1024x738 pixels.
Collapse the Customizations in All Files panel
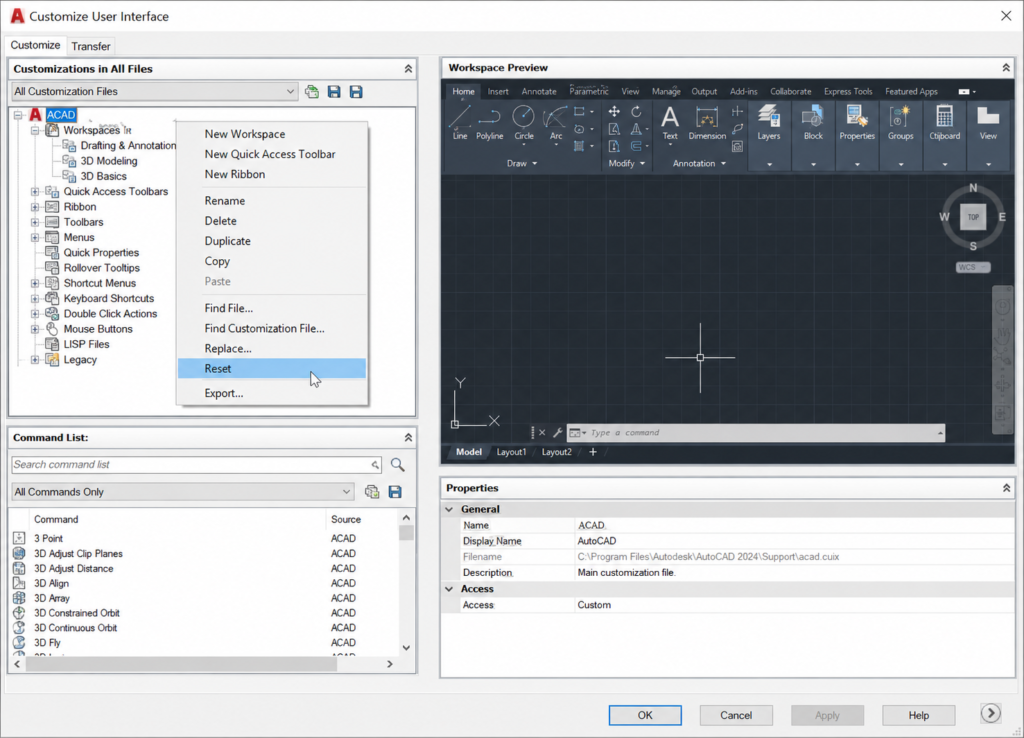coord(408,69)
